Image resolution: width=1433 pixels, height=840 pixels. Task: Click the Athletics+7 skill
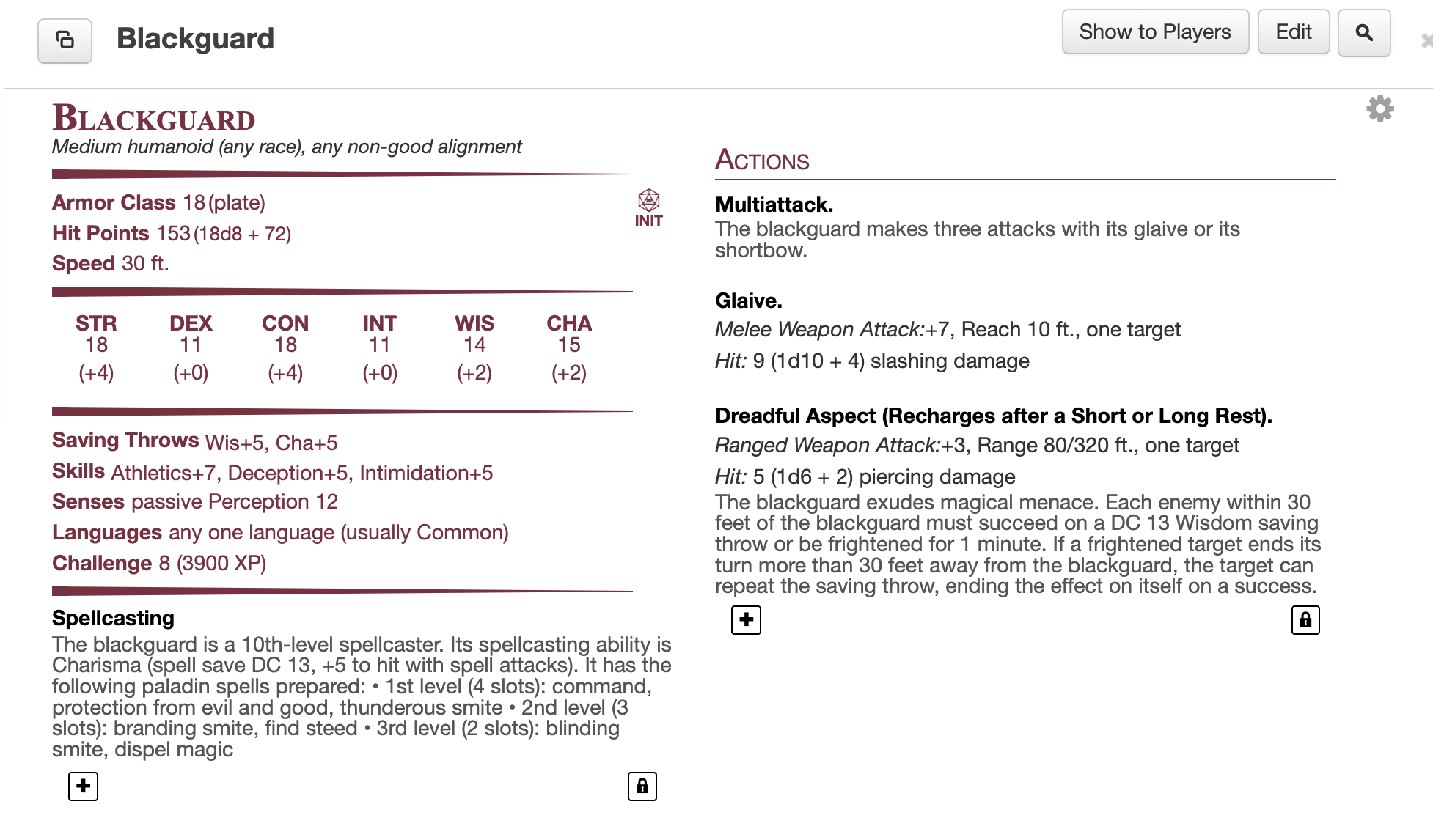point(163,473)
